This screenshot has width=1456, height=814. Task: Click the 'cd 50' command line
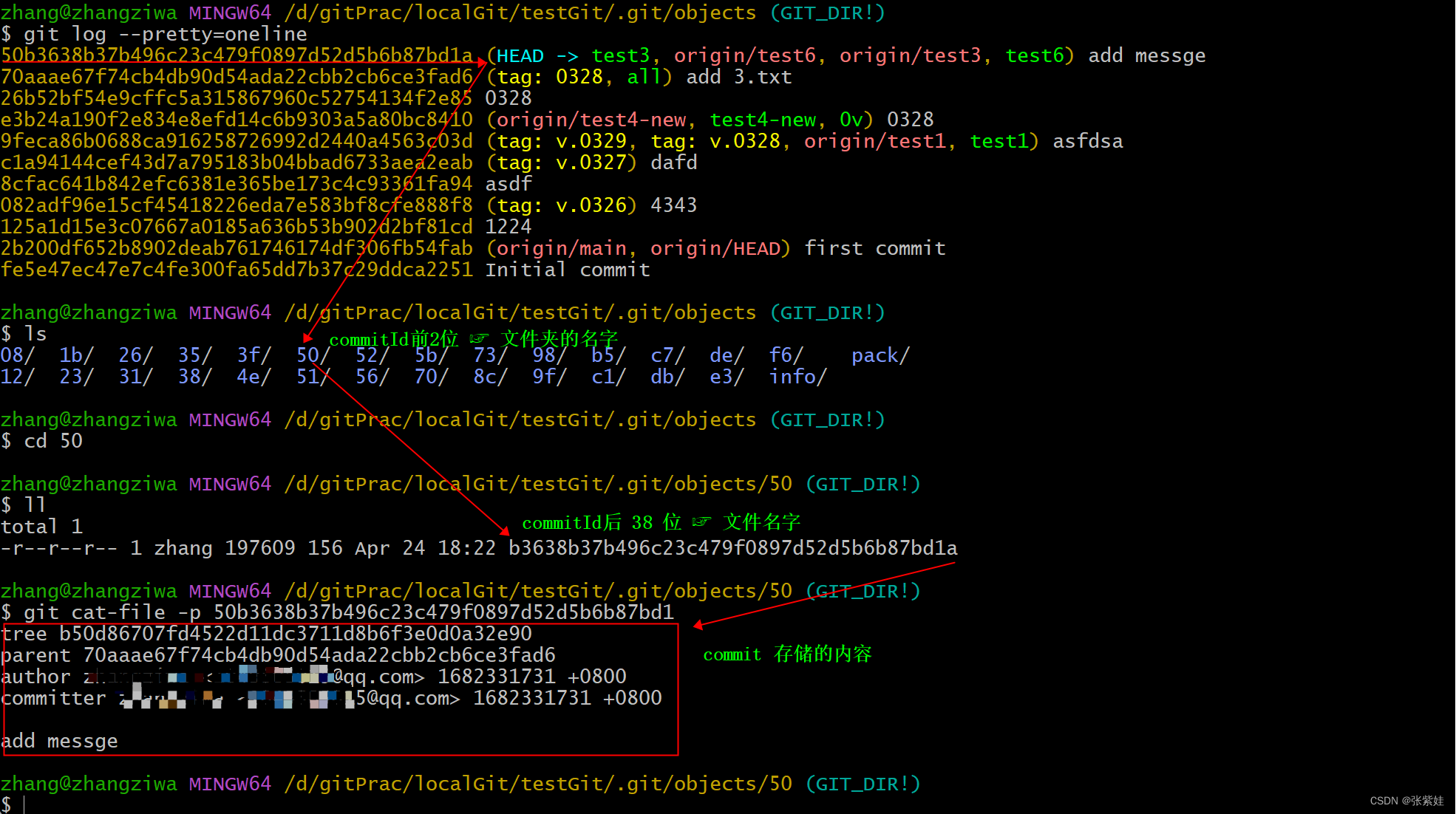pos(52,441)
